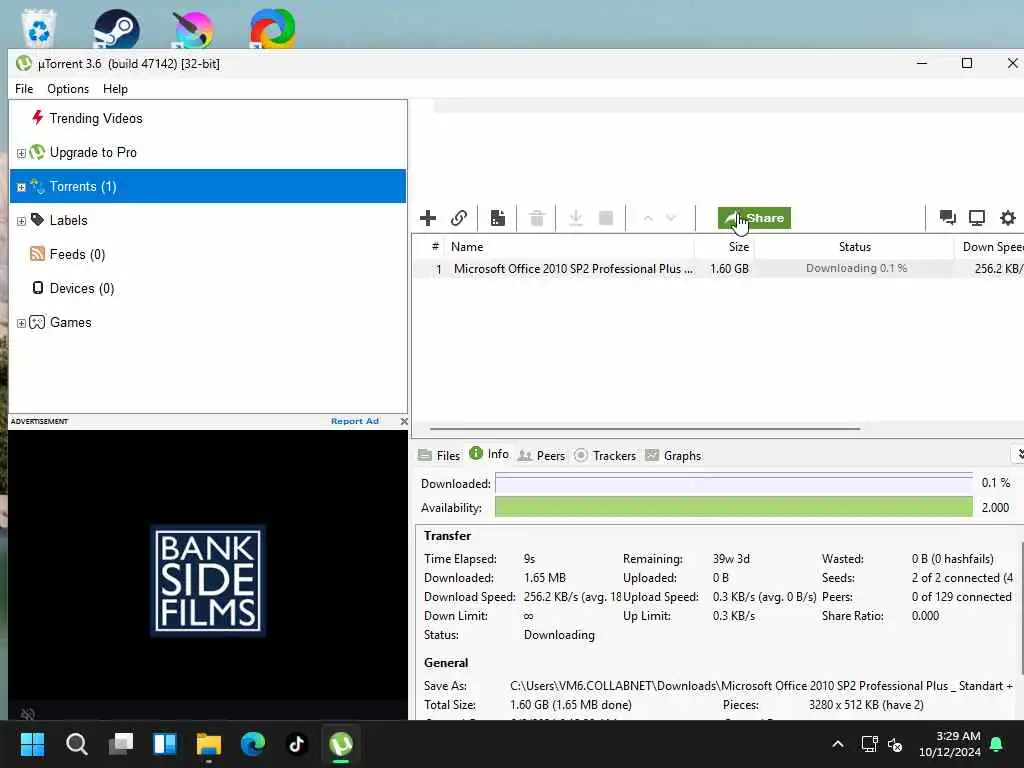This screenshot has width=1024, height=768.
Task: Switch to the Graphs tab
Action: (673, 455)
